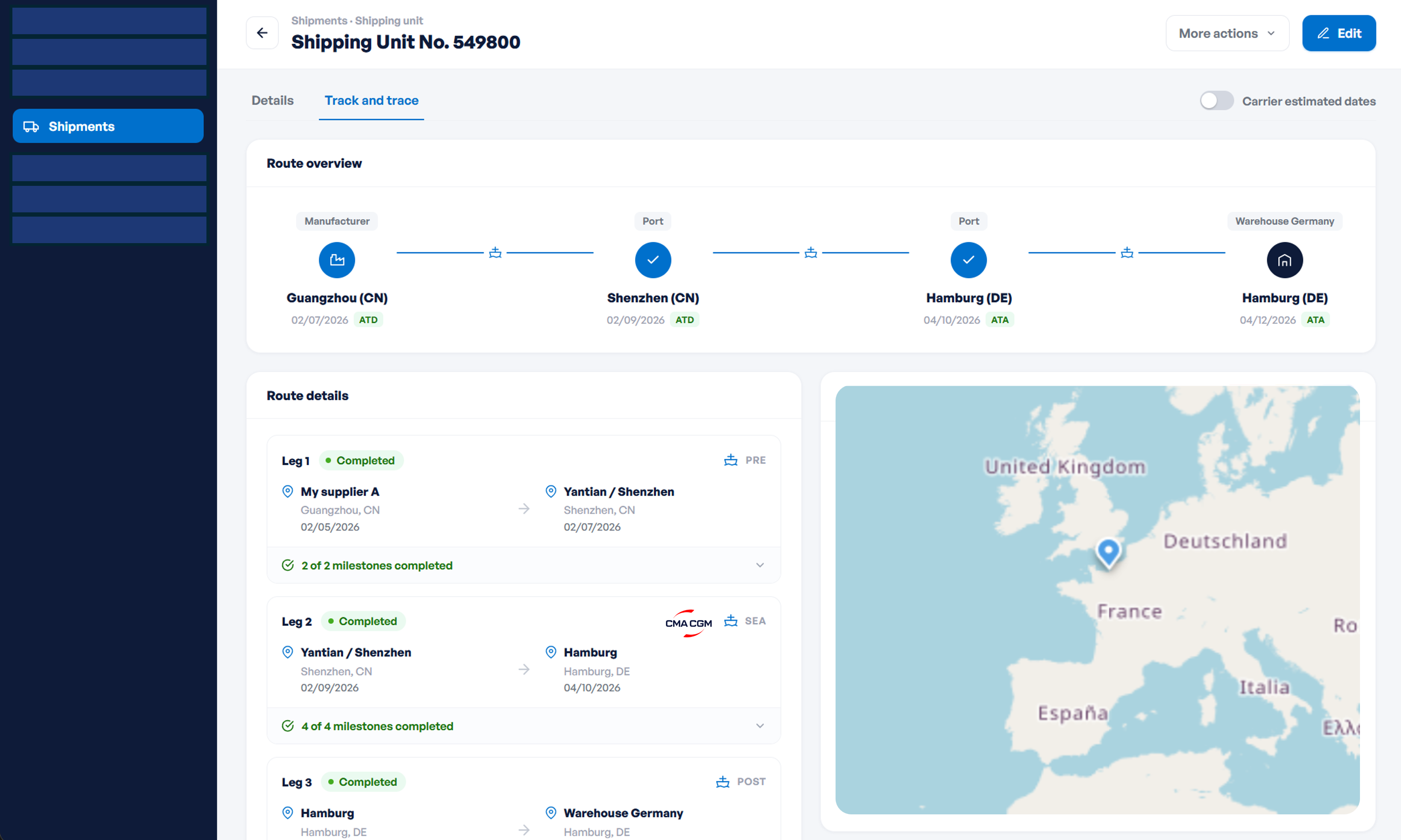Screen dimensions: 1401x840
Task: Click ship icon between Hamburg port and warehouse
Action: click(1127, 253)
